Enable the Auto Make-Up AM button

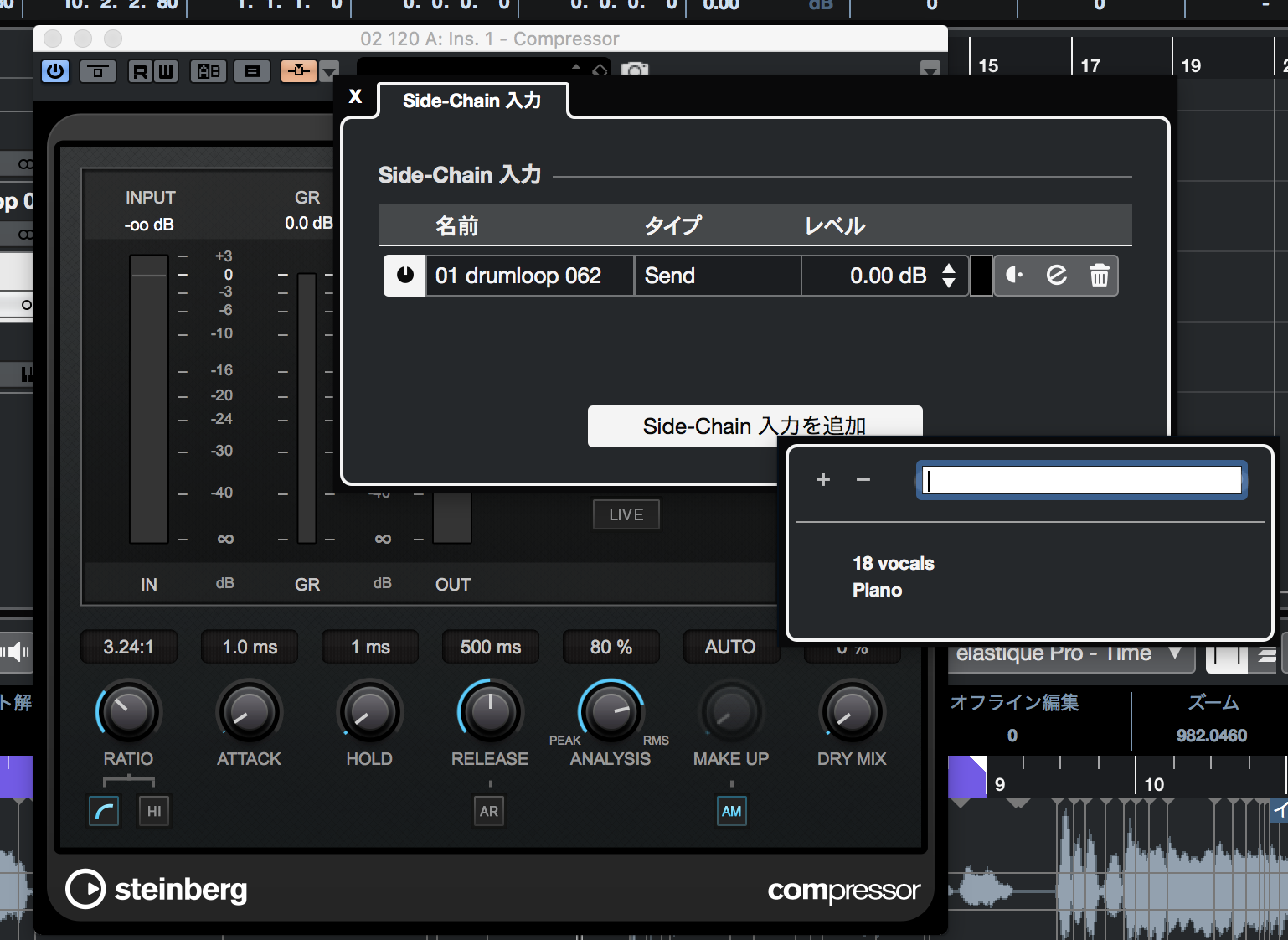pyautogui.click(x=731, y=811)
